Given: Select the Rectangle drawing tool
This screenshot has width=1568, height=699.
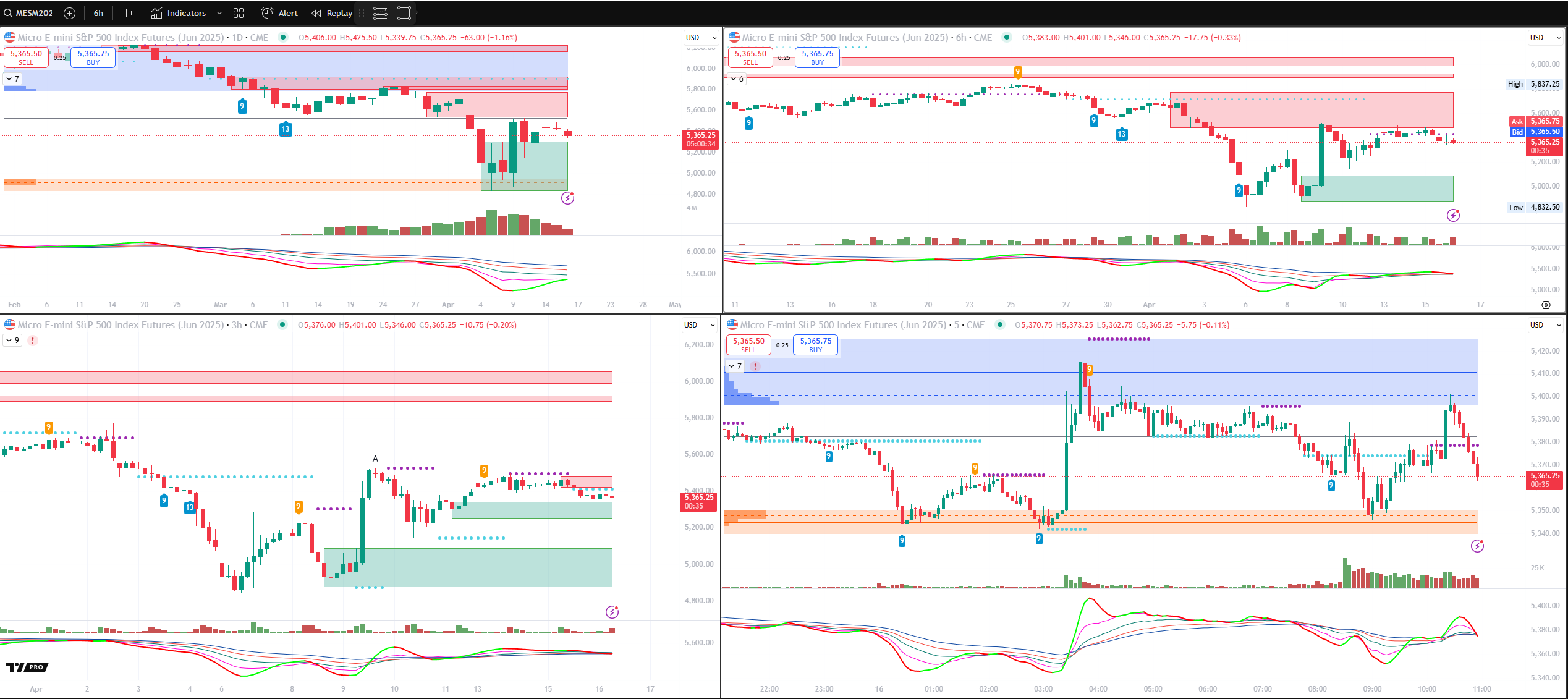Looking at the screenshot, I should click(x=404, y=13).
